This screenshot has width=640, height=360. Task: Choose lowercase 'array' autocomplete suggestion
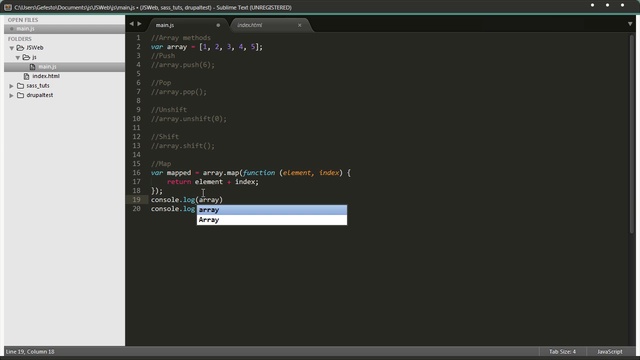pyautogui.click(x=272, y=210)
